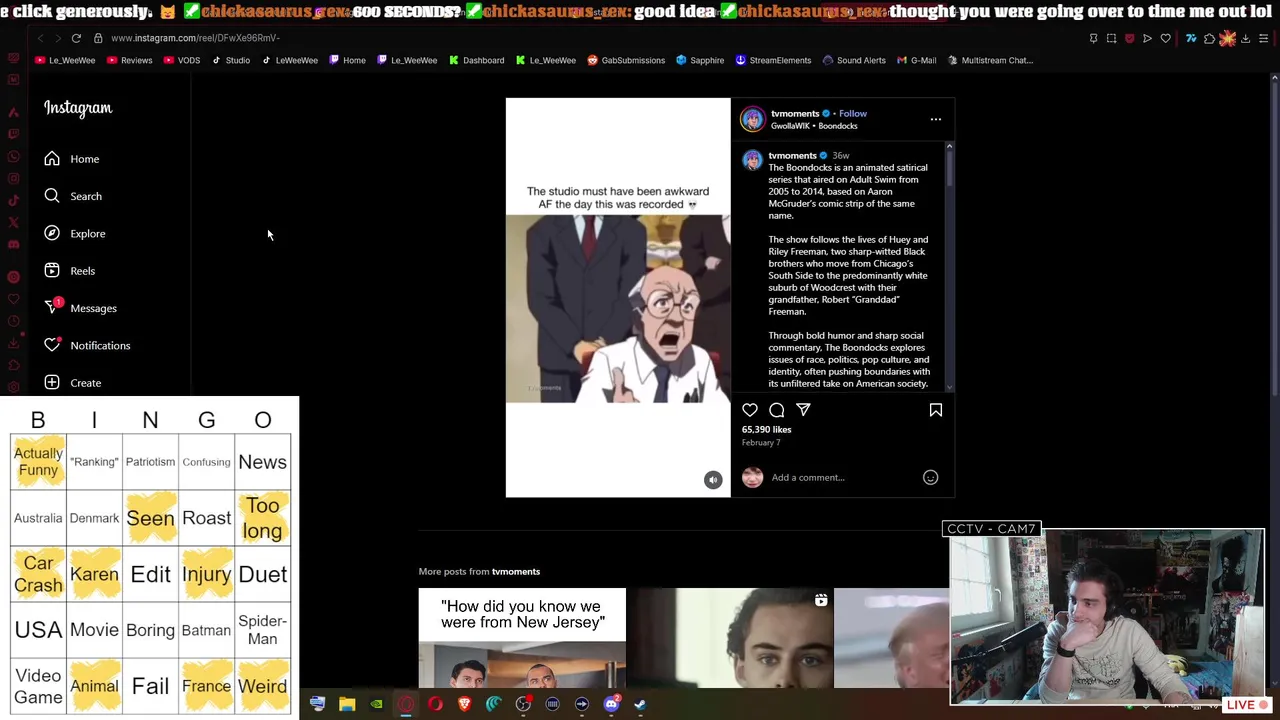The height and width of the screenshot is (720, 1280).
Task: Click the pinboard pin icon in toolbar
Action: click(1093, 39)
